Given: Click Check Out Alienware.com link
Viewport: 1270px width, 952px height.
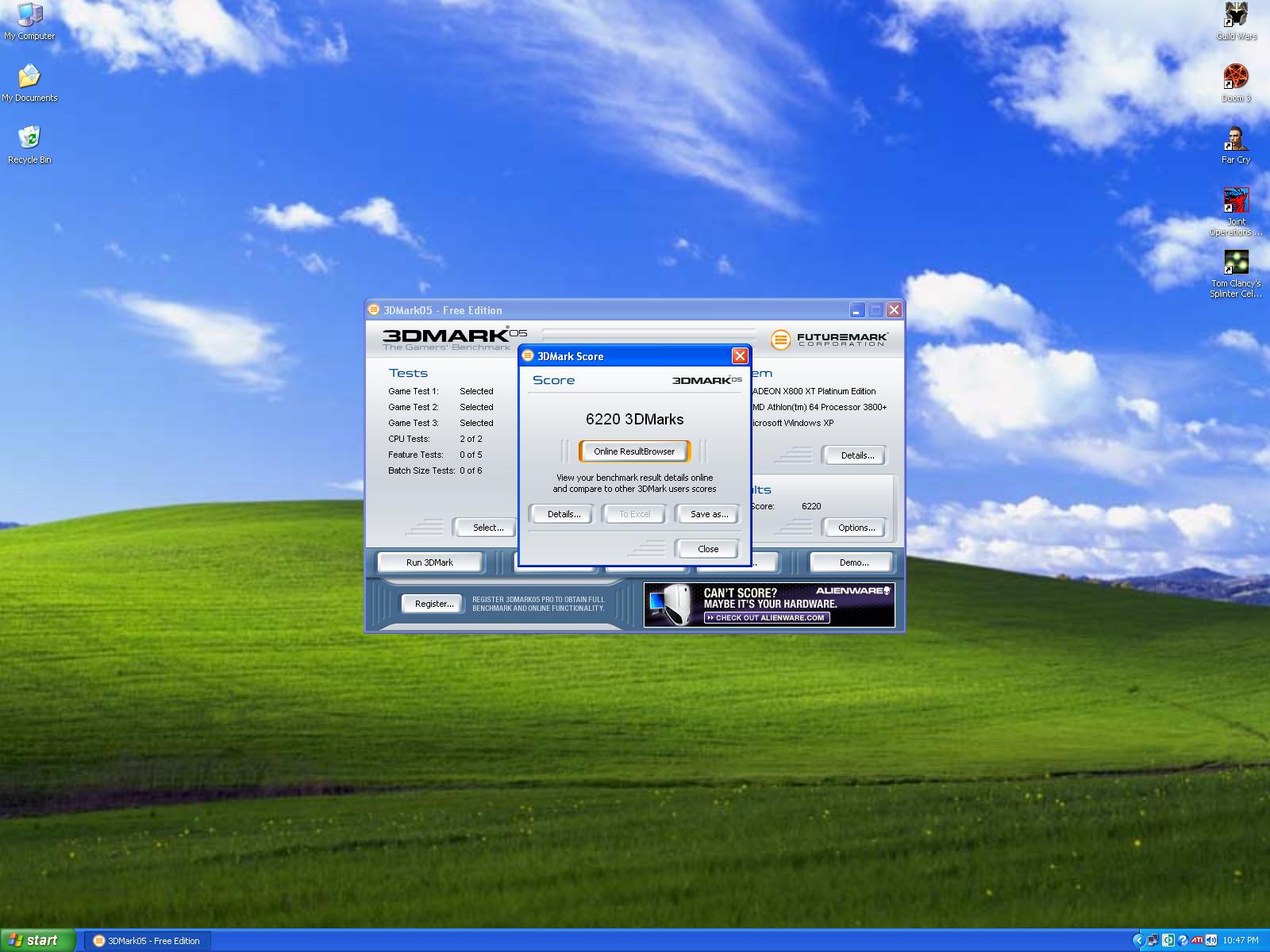Looking at the screenshot, I should click(x=767, y=617).
